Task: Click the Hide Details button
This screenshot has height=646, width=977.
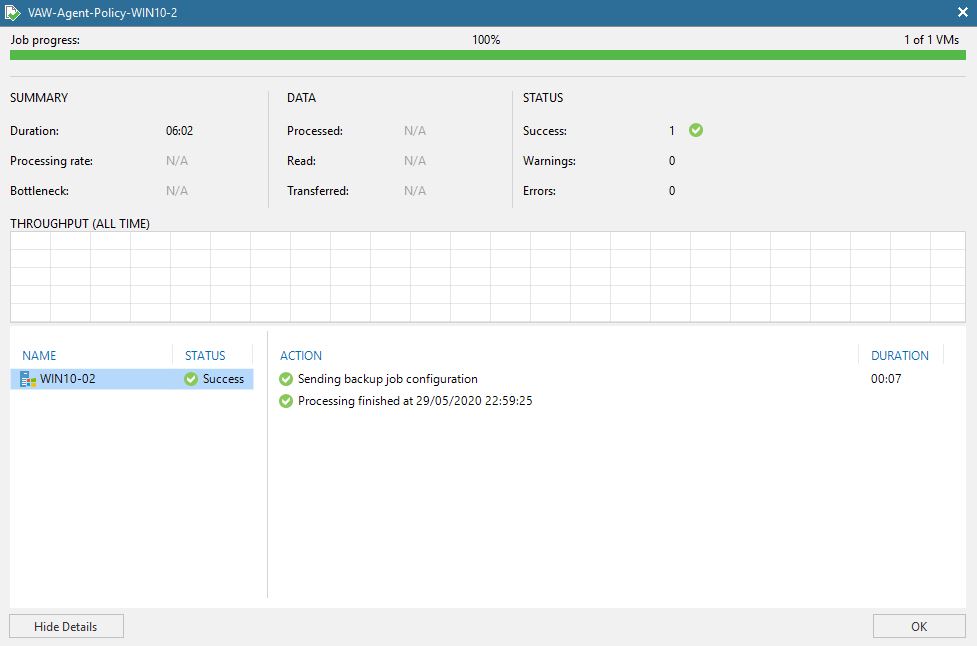Action: 66,626
